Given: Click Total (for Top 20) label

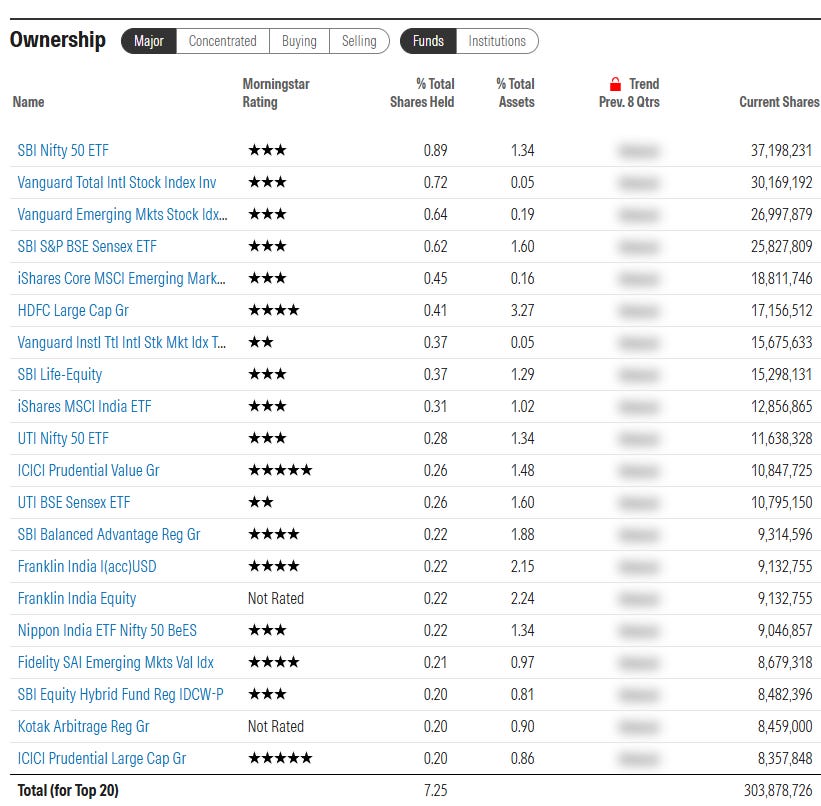Looking at the screenshot, I should point(68,790).
